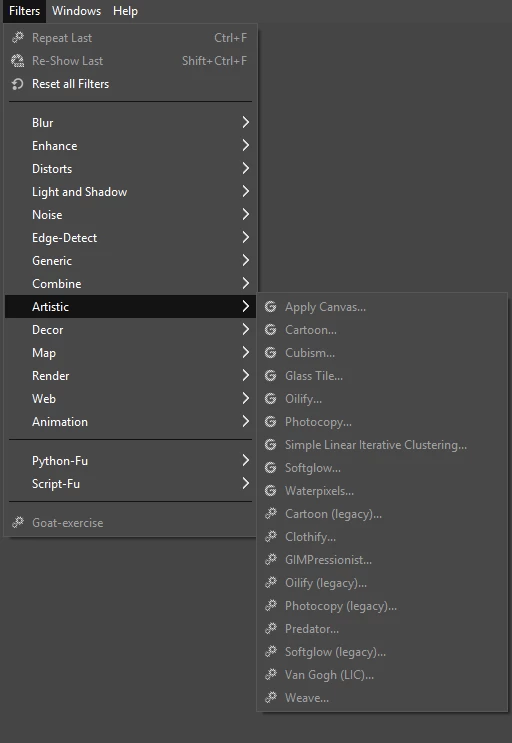Click plug-in icon next to Oilify (legacy)
Viewport: 512px width, 743px height.
[270, 582]
